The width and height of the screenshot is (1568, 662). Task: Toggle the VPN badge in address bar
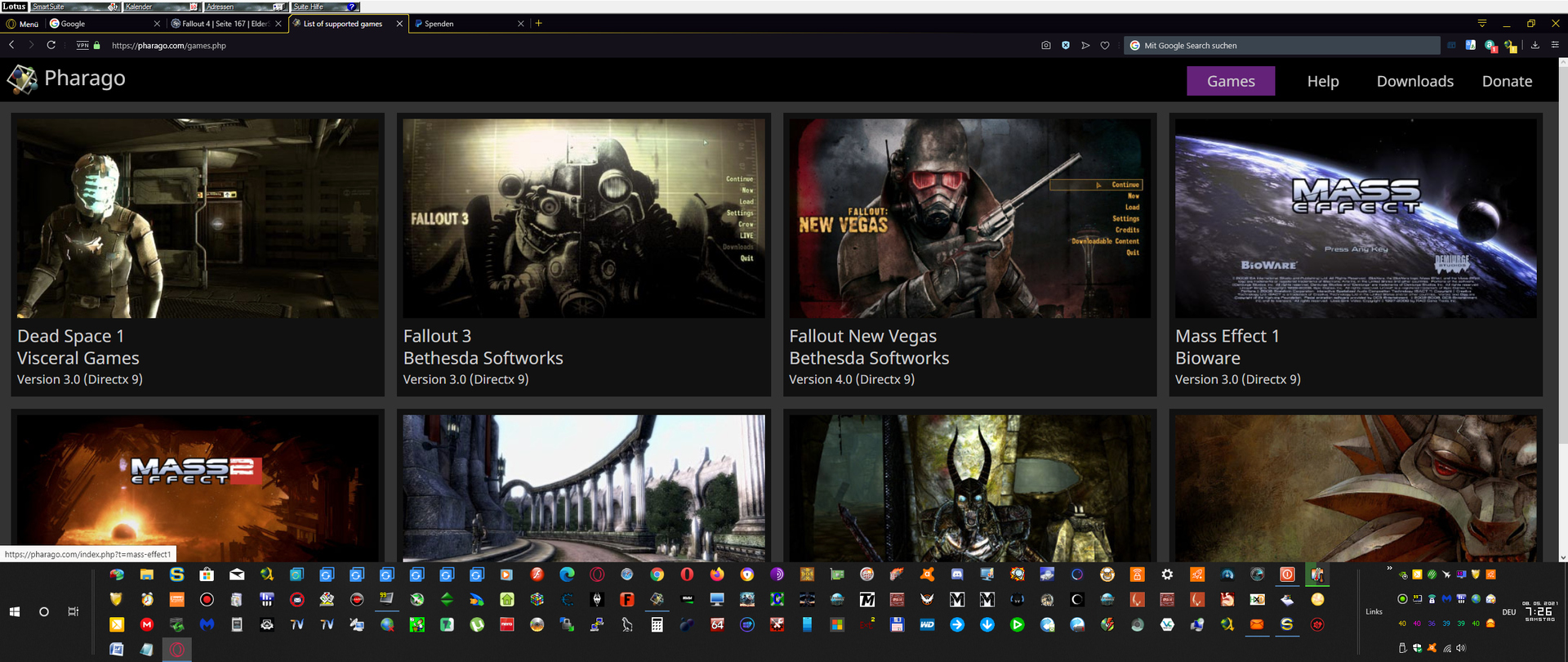82,46
